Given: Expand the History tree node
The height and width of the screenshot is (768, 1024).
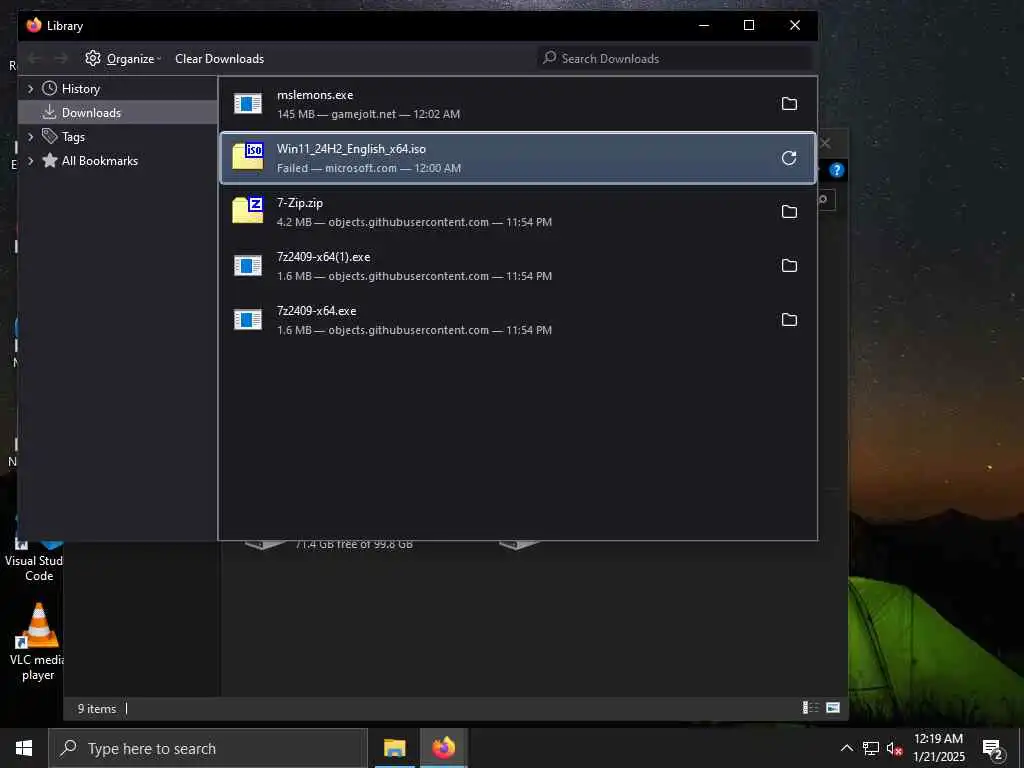Looking at the screenshot, I should pyautogui.click(x=30, y=88).
